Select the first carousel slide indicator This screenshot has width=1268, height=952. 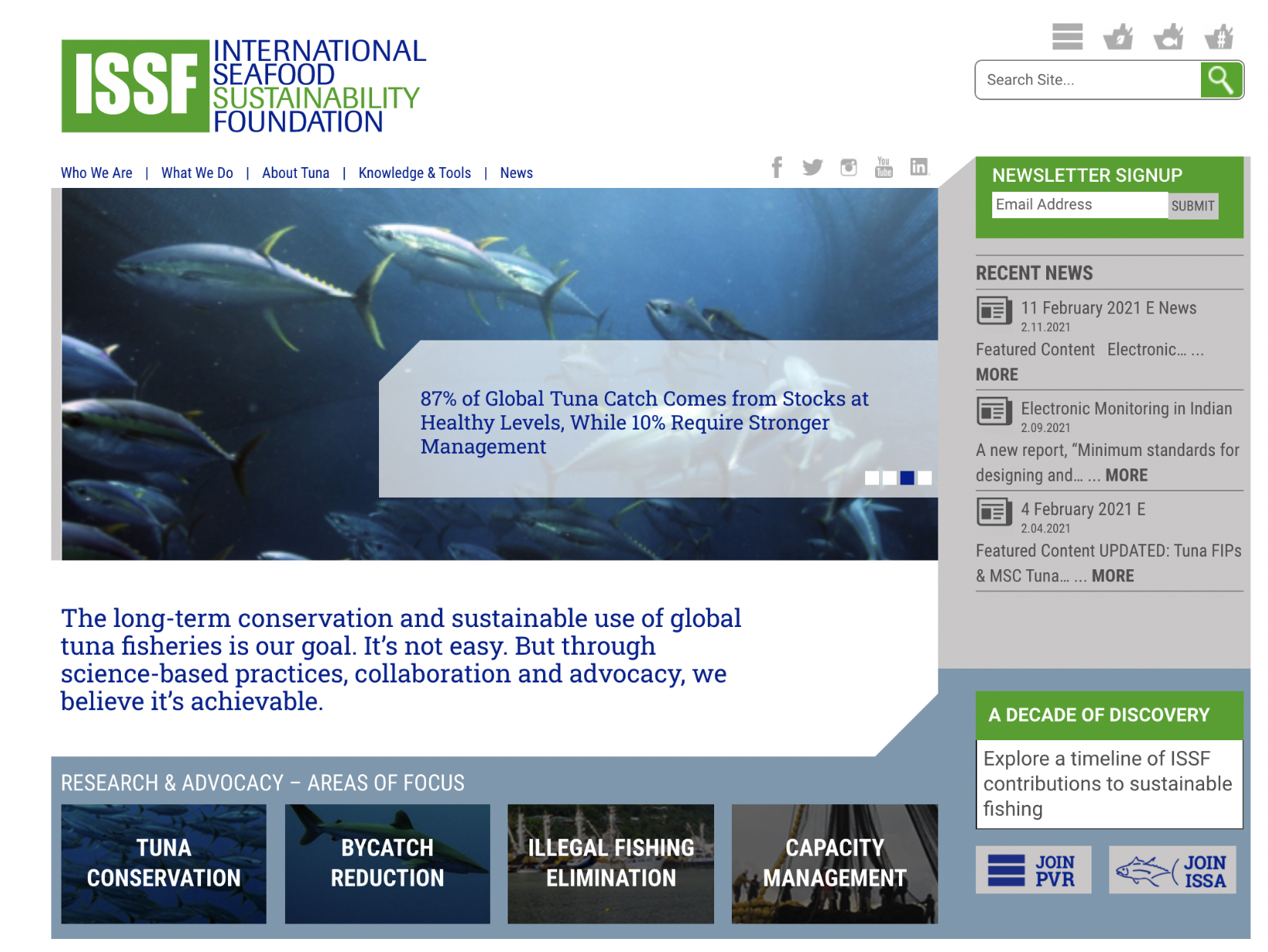click(872, 478)
